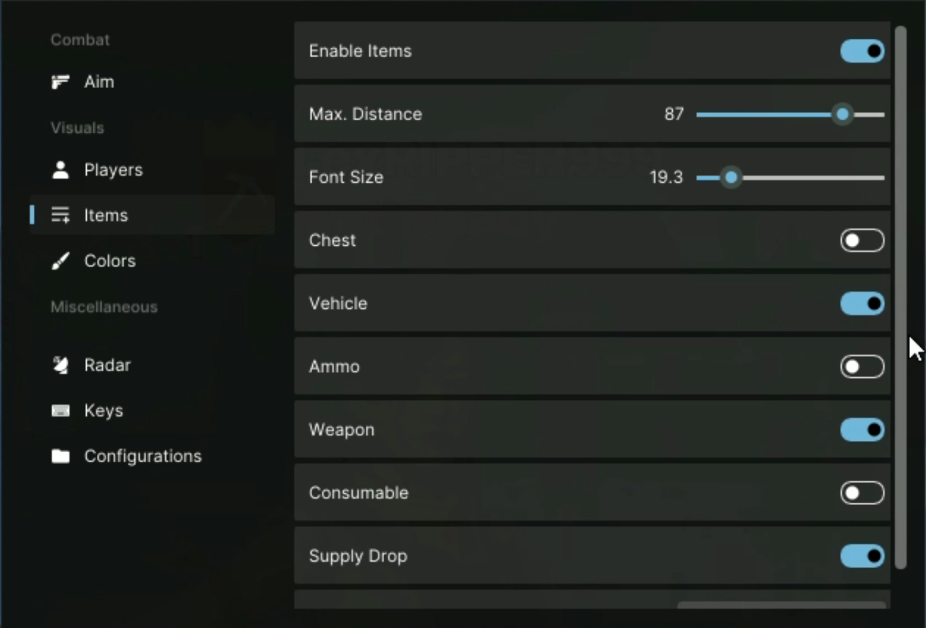This screenshot has height=628, width=926.
Task: Click the keyboard icon beside Keys
Action: click(x=61, y=411)
